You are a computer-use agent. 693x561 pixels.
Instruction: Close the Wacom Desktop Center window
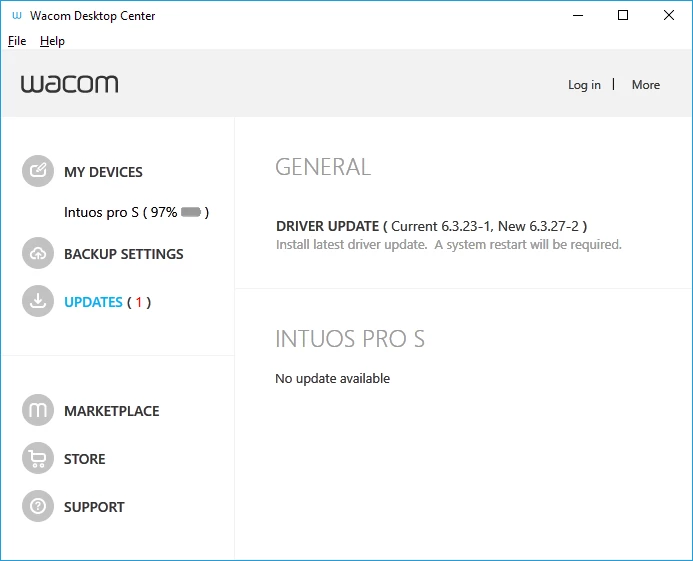[669, 15]
